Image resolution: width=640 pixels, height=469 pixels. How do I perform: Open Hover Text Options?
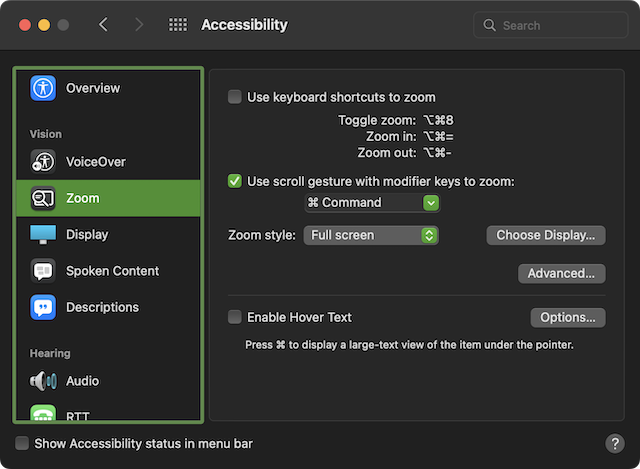(567, 317)
